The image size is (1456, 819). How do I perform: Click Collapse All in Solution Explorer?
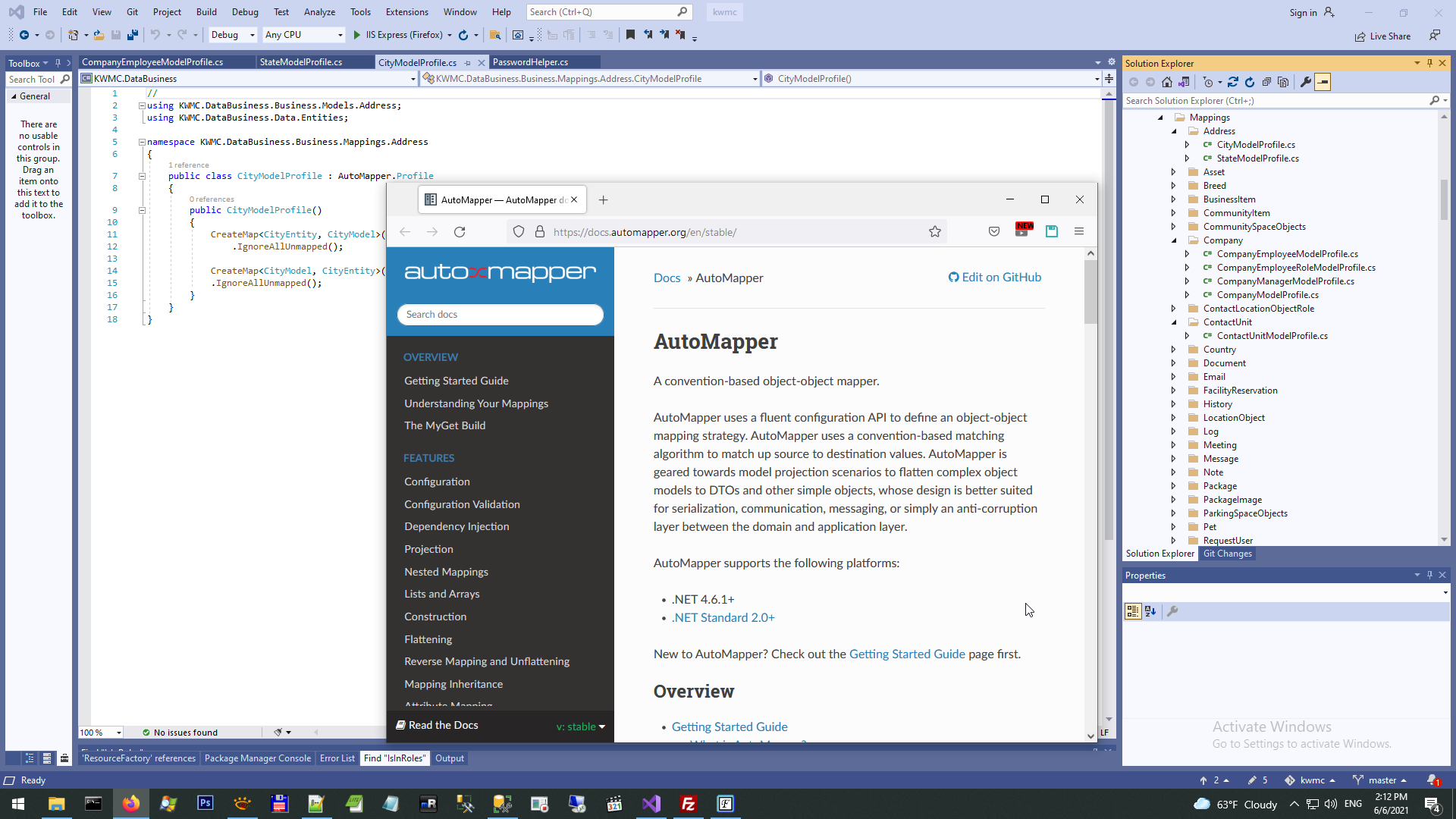(x=1266, y=82)
